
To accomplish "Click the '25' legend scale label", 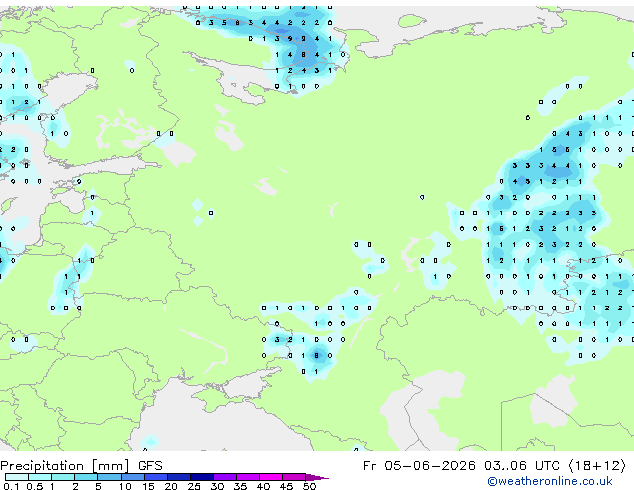I will pos(194,486).
